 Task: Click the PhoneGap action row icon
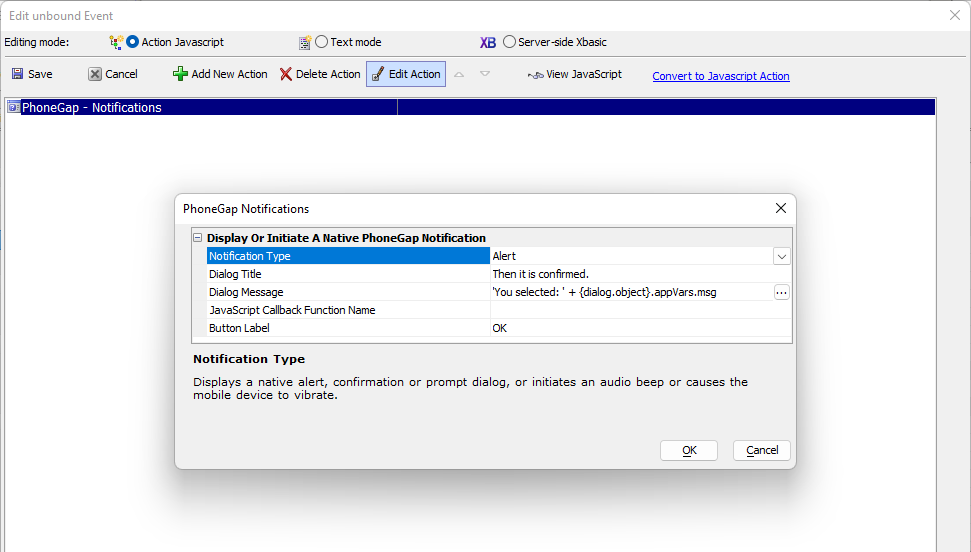pos(14,107)
